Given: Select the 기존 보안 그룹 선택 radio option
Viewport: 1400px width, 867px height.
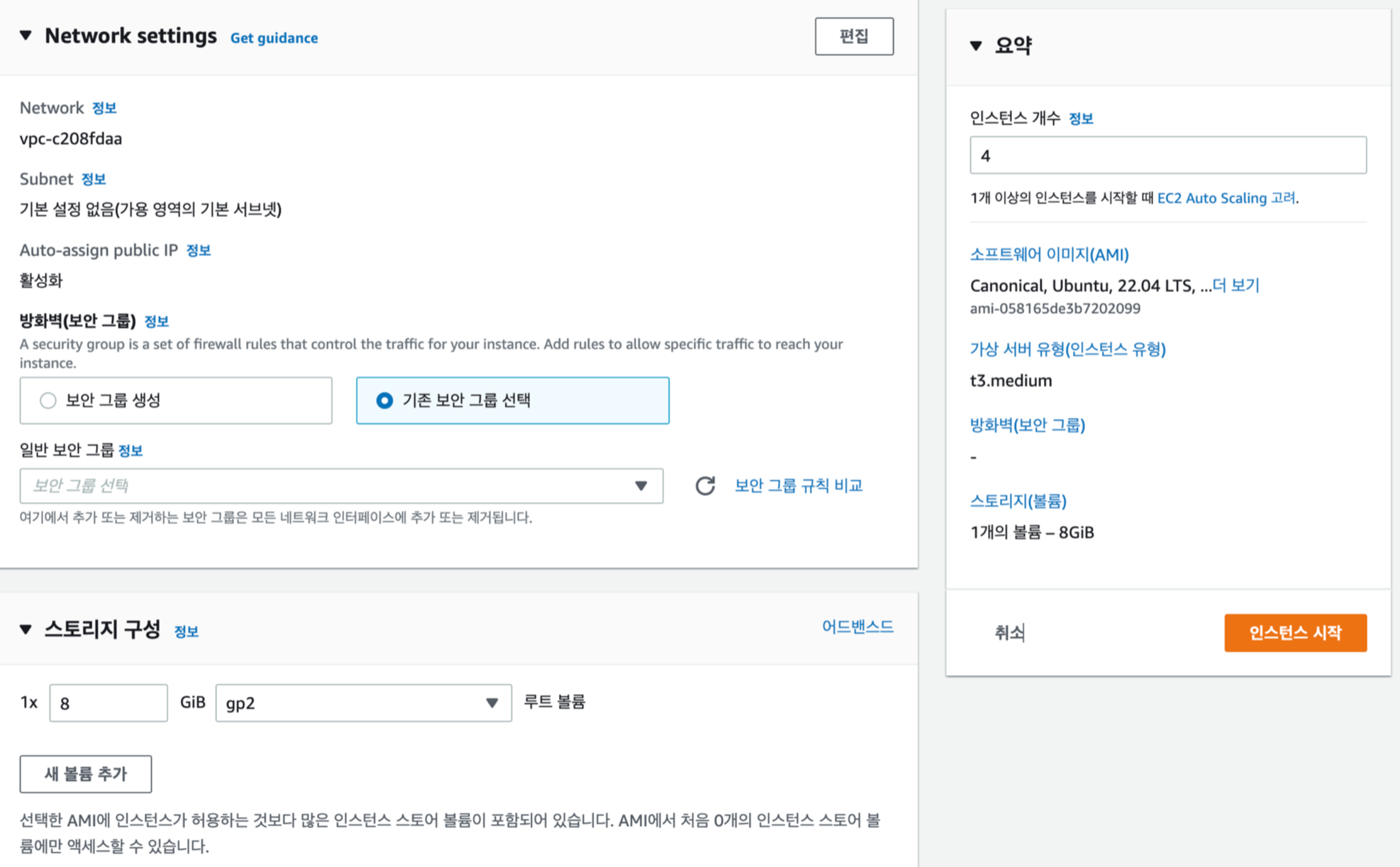Looking at the screenshot, I should point(384,401).
